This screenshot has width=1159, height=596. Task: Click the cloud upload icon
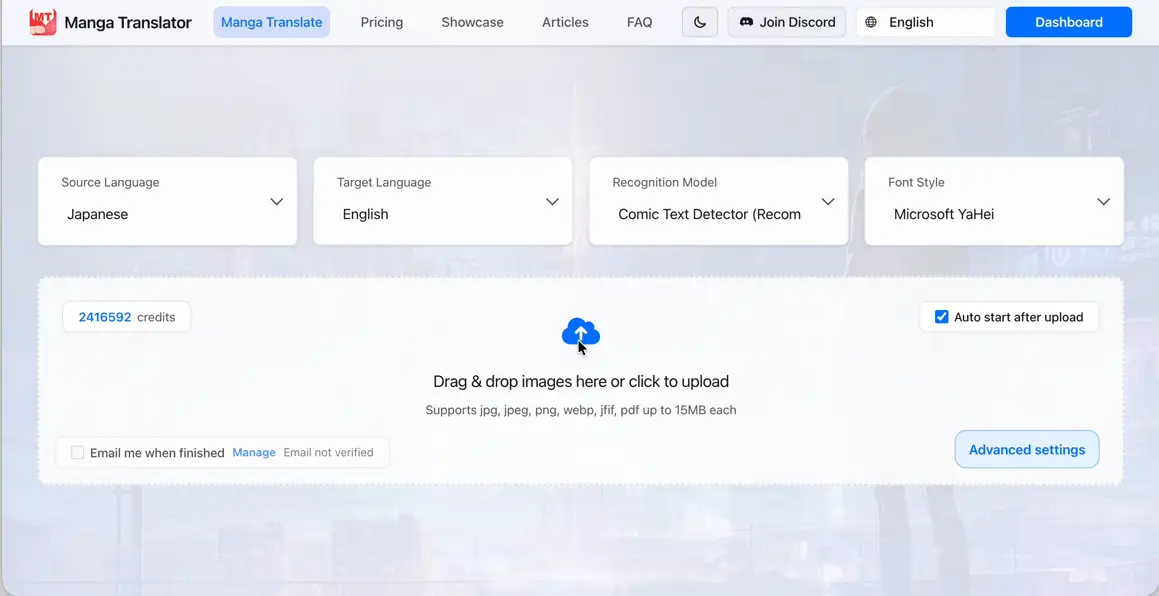click(580, 332)
